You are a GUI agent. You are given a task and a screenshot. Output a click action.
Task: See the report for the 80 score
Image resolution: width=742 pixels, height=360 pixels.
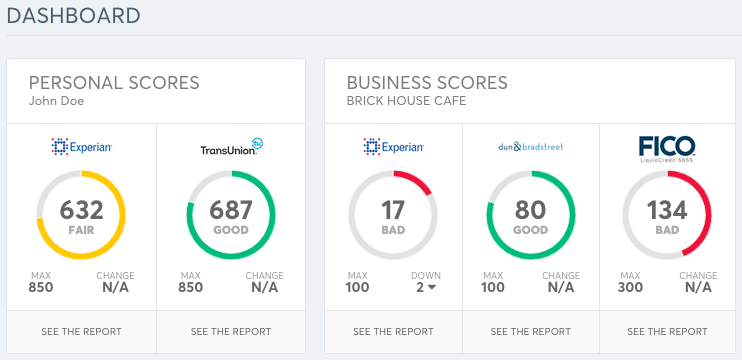coord(531,332)
